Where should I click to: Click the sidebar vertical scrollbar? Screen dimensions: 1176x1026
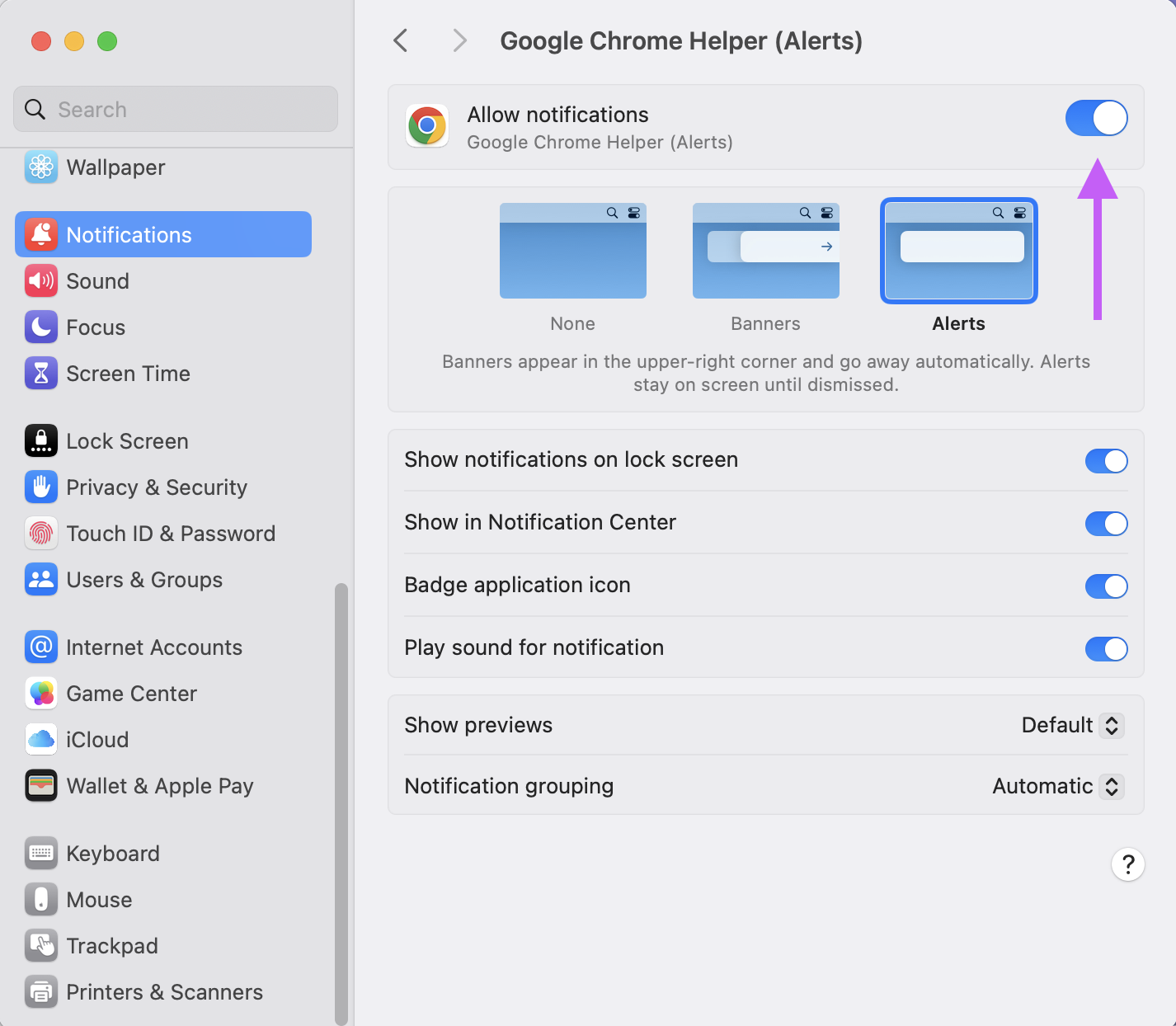click(341, 804)
